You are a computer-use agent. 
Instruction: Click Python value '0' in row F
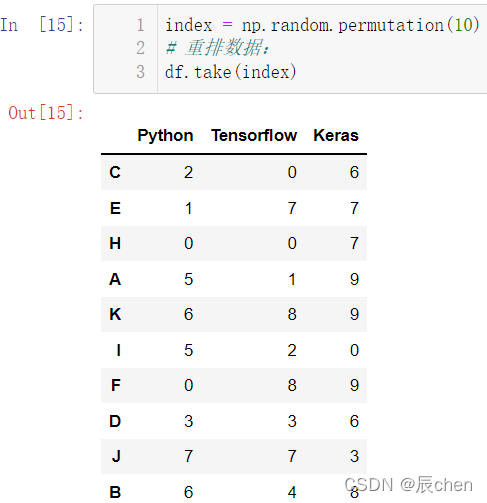point(189,385)
